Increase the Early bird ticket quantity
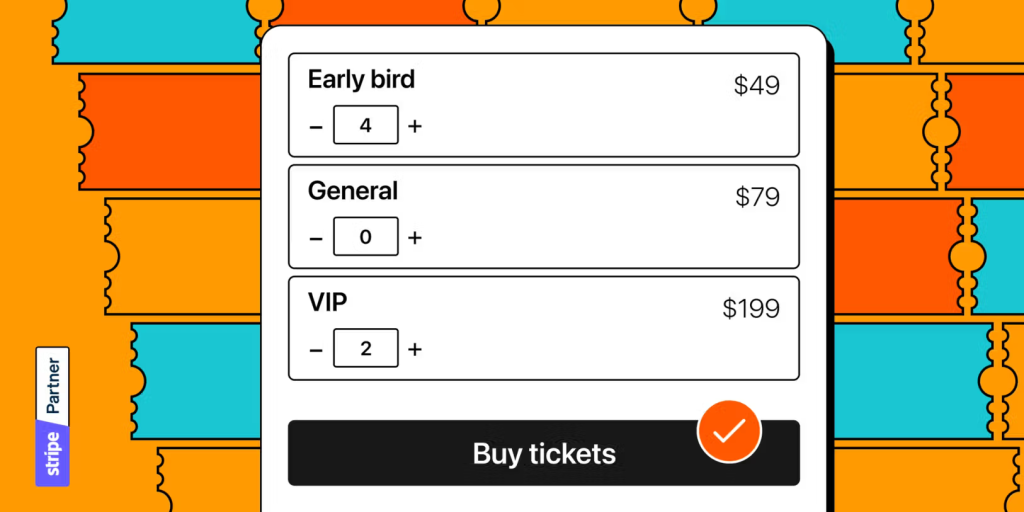The height and width of the screenshot is (512, 1024). coord(415,127)
